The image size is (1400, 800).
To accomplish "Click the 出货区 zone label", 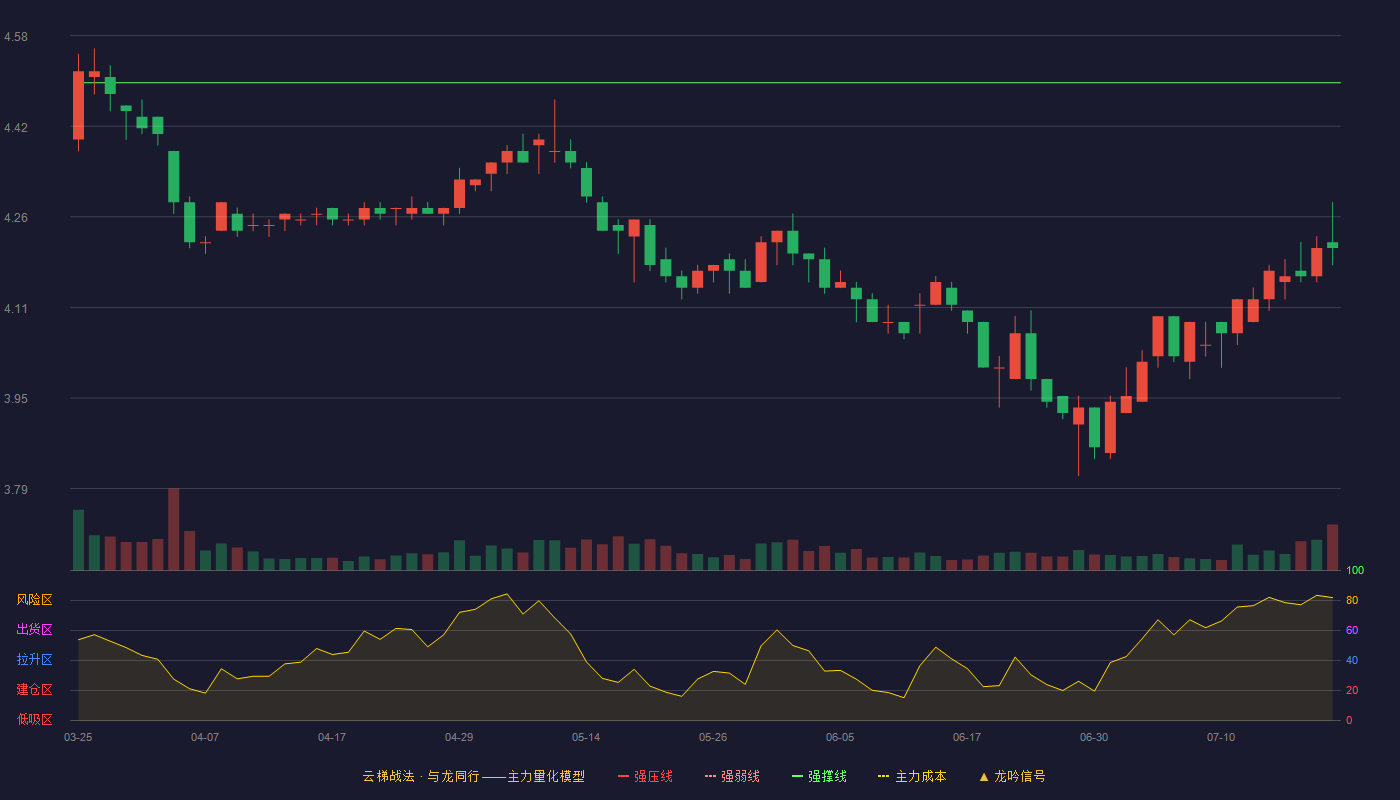I will [34, 630].
